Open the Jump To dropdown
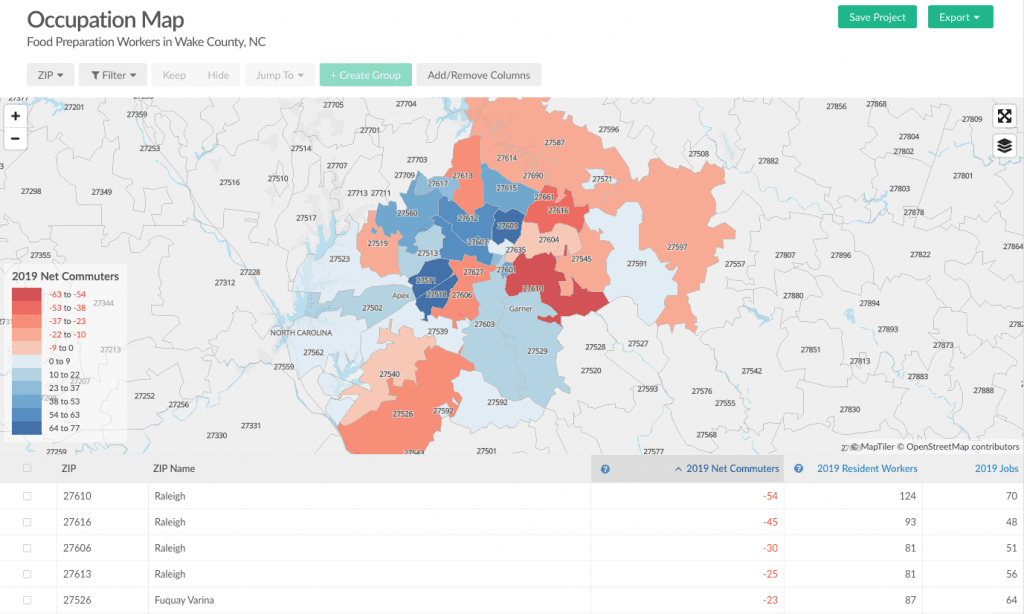Image resolution: width=1024 pixels, height=614 pixels. click(x=279, y=75)
